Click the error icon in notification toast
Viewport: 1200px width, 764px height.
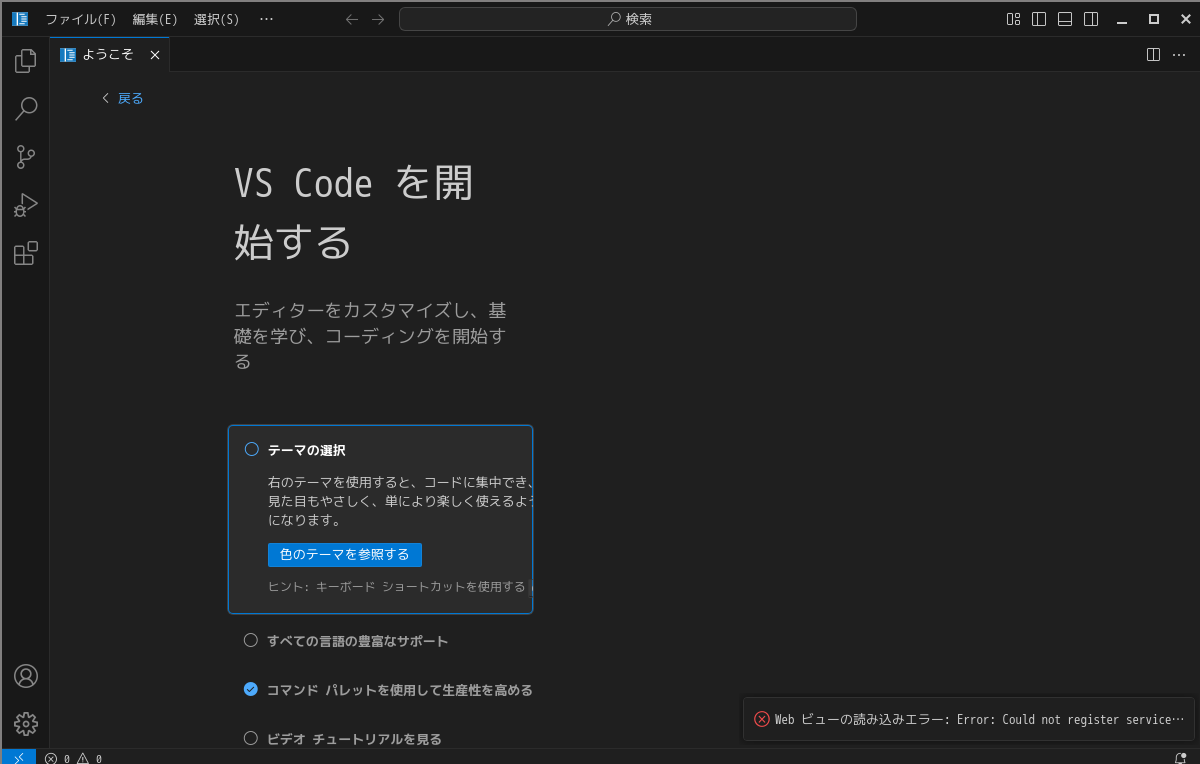point(762,719)
